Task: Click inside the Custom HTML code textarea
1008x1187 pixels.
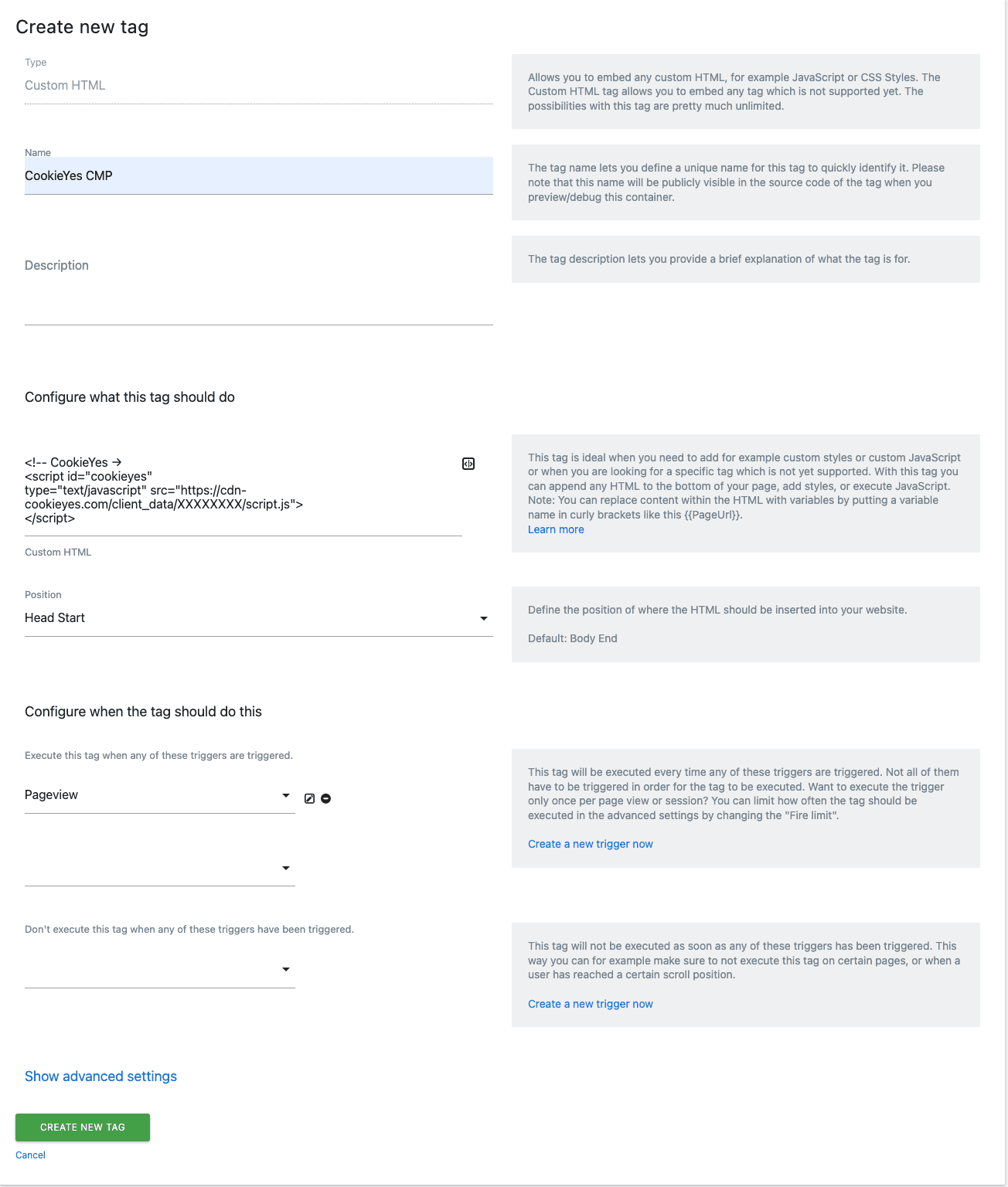Action: [243, 491]
